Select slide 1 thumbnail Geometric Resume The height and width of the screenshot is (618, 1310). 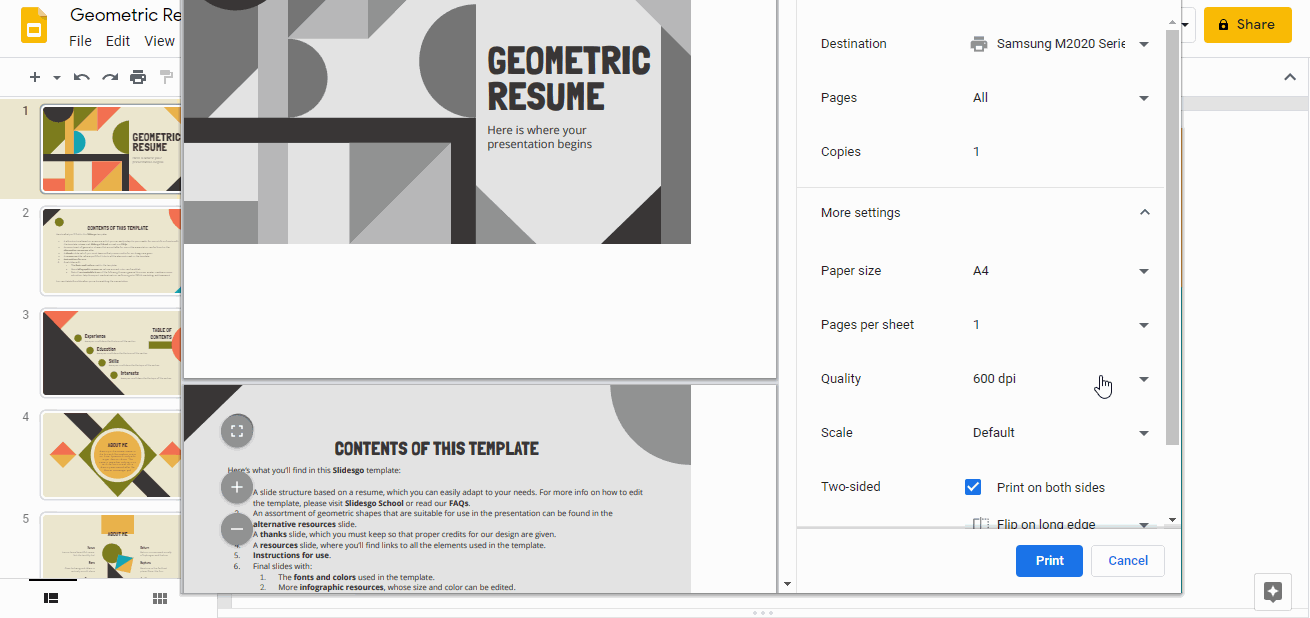(112, 148)
